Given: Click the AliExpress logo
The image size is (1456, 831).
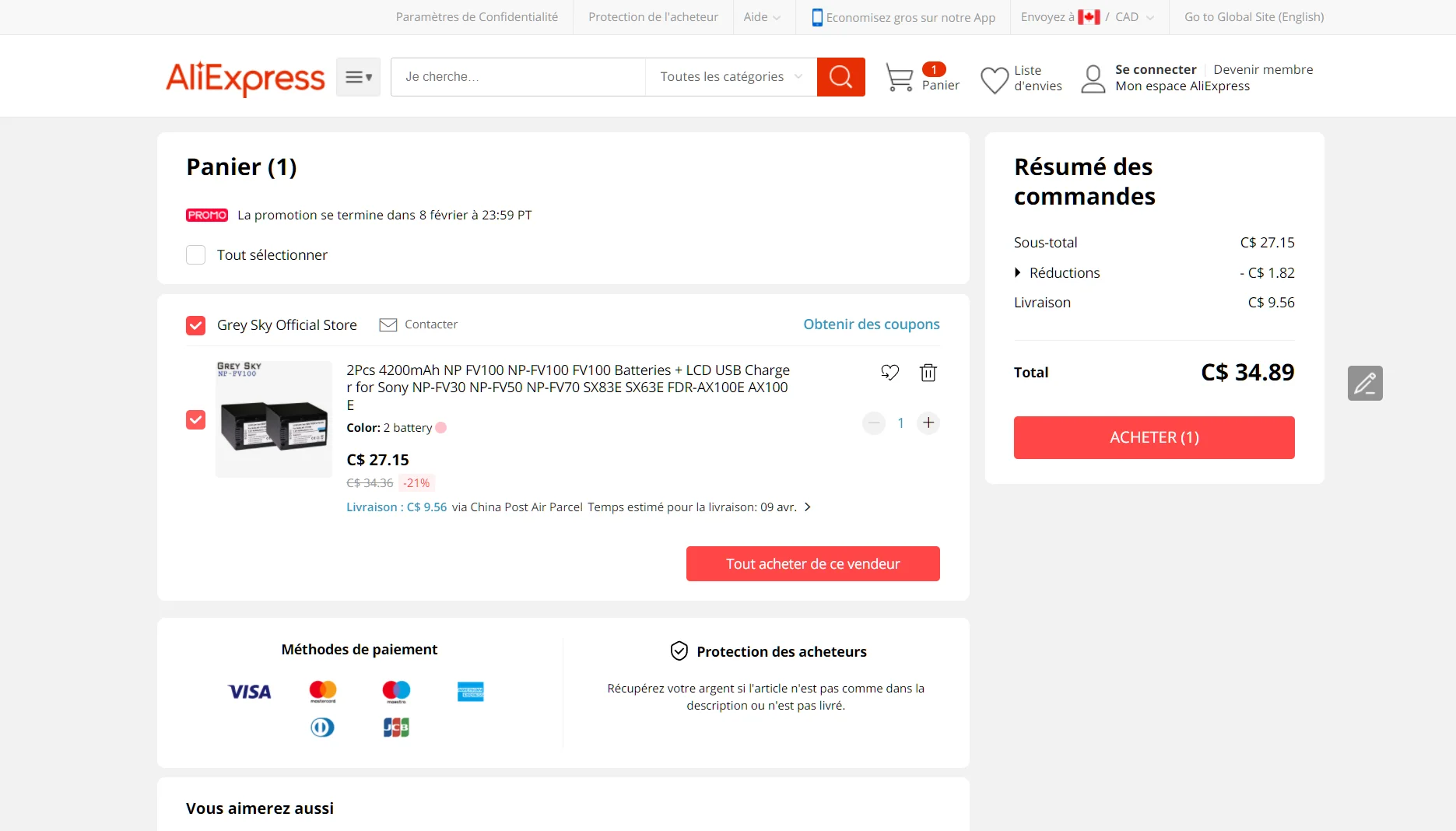Looking at the screenshot, I should click(x=245, y=78).
